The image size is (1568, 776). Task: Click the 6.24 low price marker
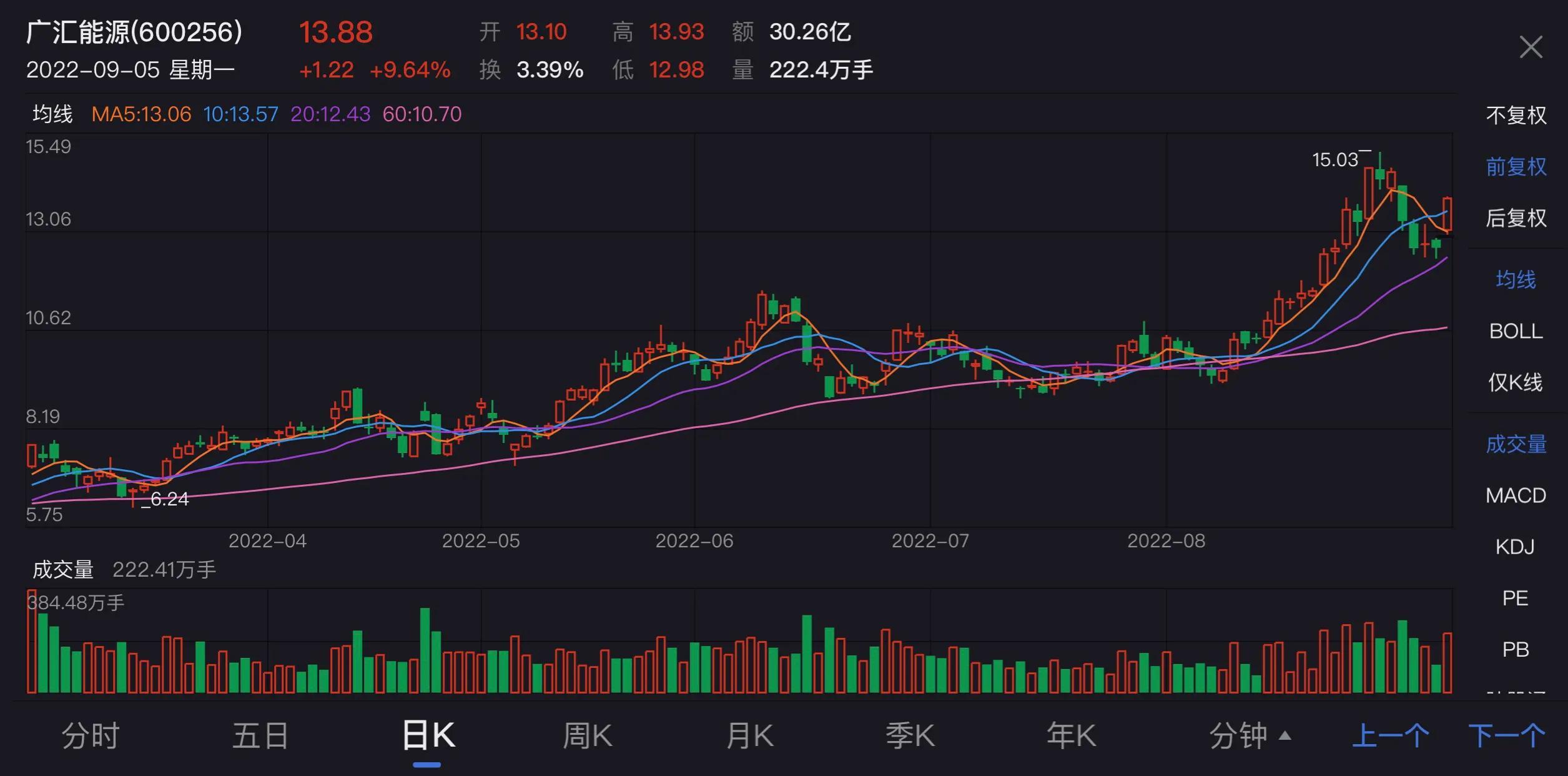click(x=169, y=499)
